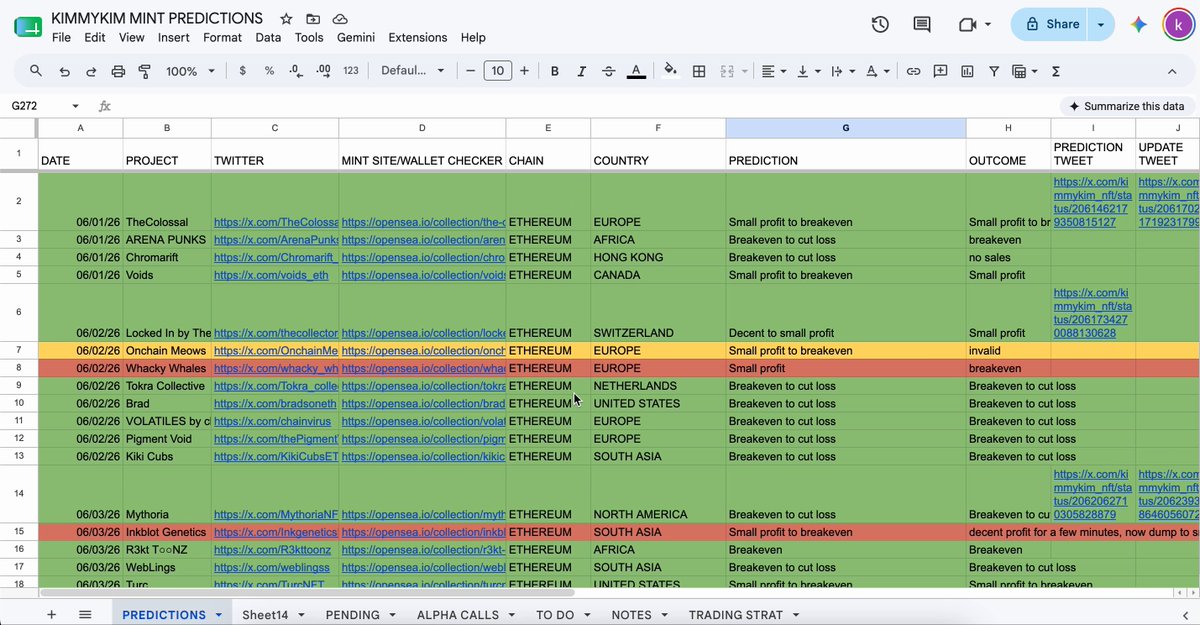Toggle bold formatting
The image size is (1200, 625).
(x=554, y=71)
